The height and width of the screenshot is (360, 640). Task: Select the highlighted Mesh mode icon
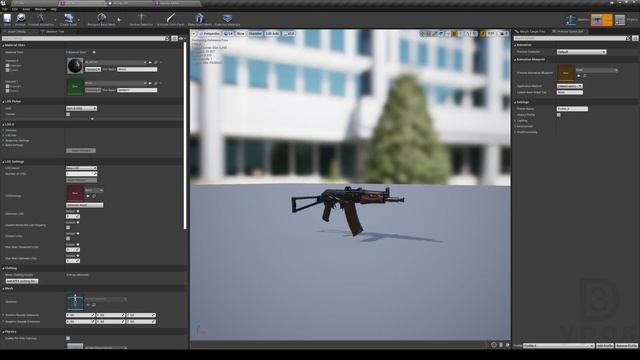click(601, 20)
